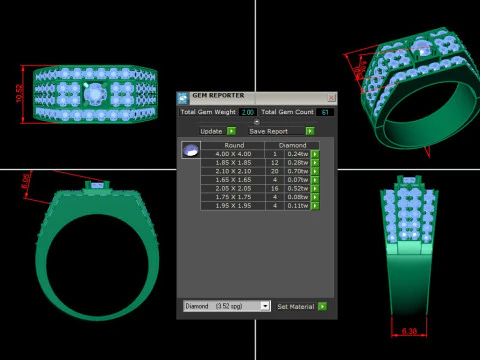Click the Total Gem Count value 61
Image resolution: width=480 pixels, height=360 pixels.
[x=325, y=112]
